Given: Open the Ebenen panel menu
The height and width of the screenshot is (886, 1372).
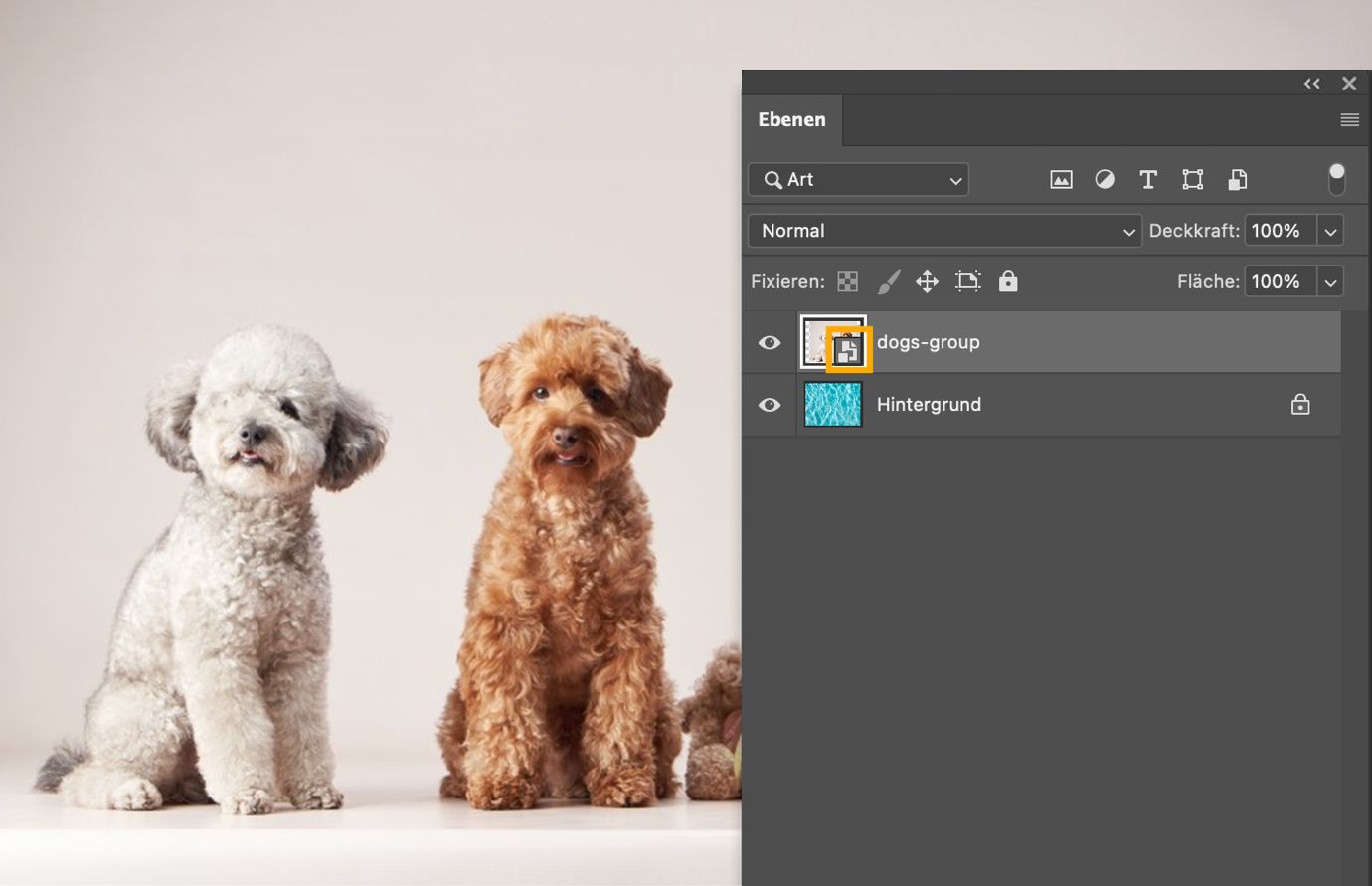Looking at the screenshot, I should click(x=1349, y=120).
